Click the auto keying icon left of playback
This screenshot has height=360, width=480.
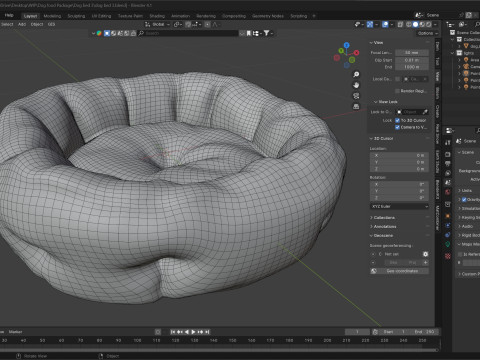[x=158, y=332]
